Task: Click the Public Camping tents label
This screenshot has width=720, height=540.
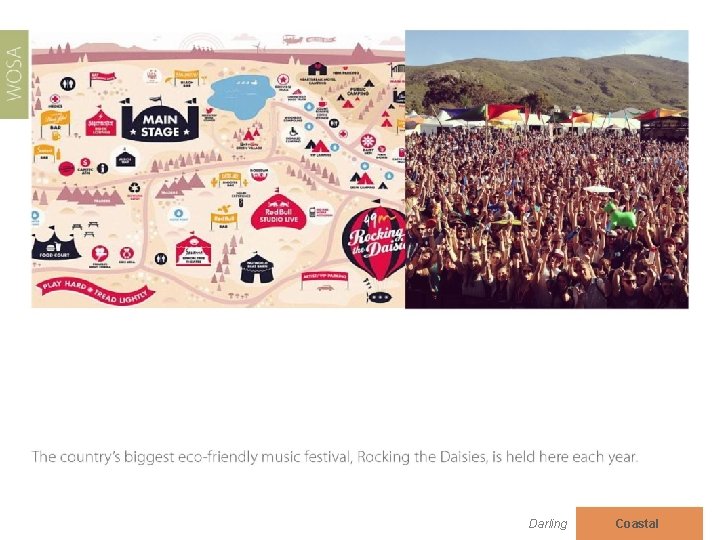Action: click(x=358, y=91)
